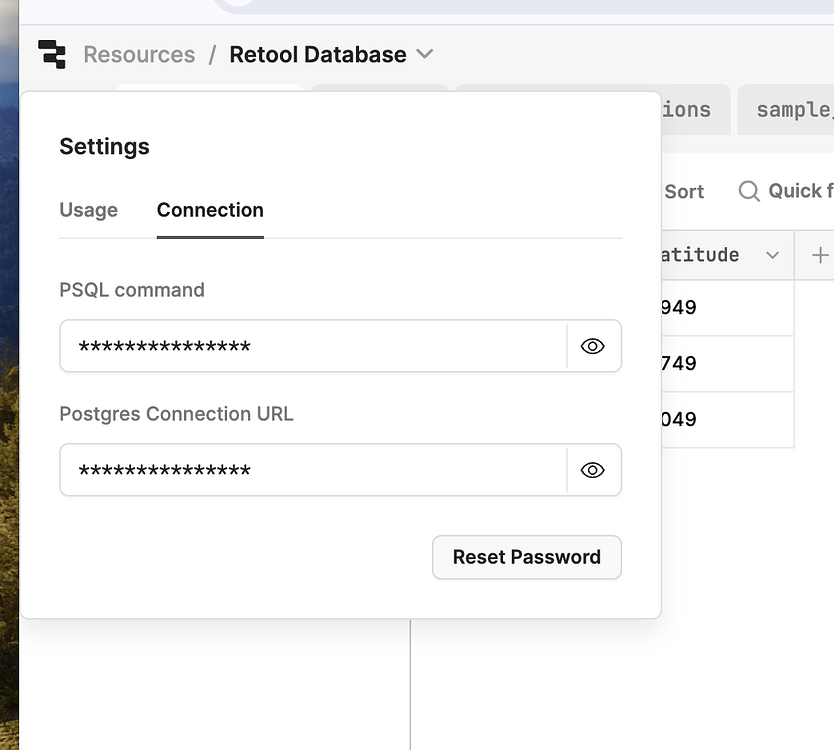834x750 pixels.
Task: Select the Connection tab
Action: (x=210, y=210)
